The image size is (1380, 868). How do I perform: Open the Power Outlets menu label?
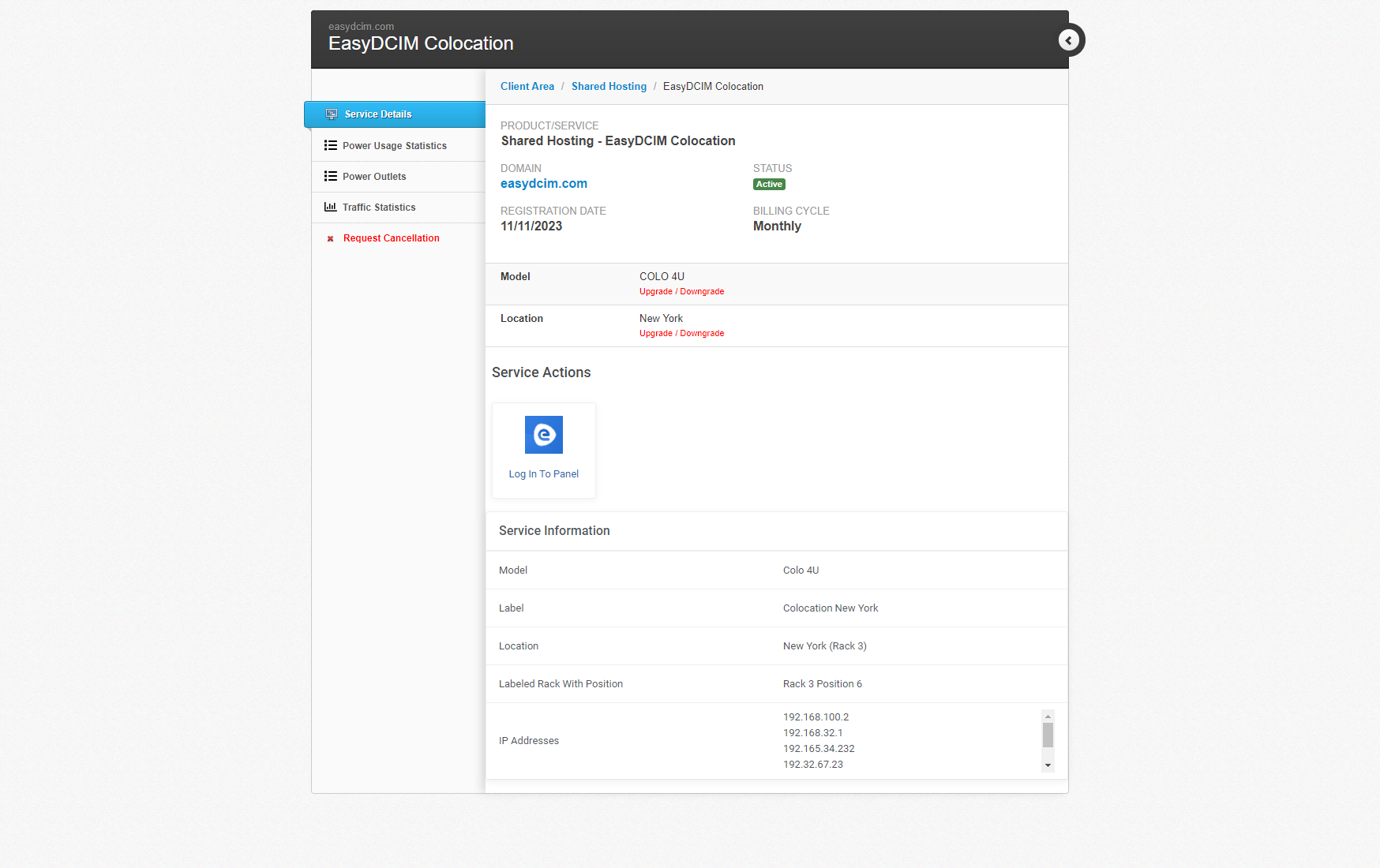coord(374,177)
